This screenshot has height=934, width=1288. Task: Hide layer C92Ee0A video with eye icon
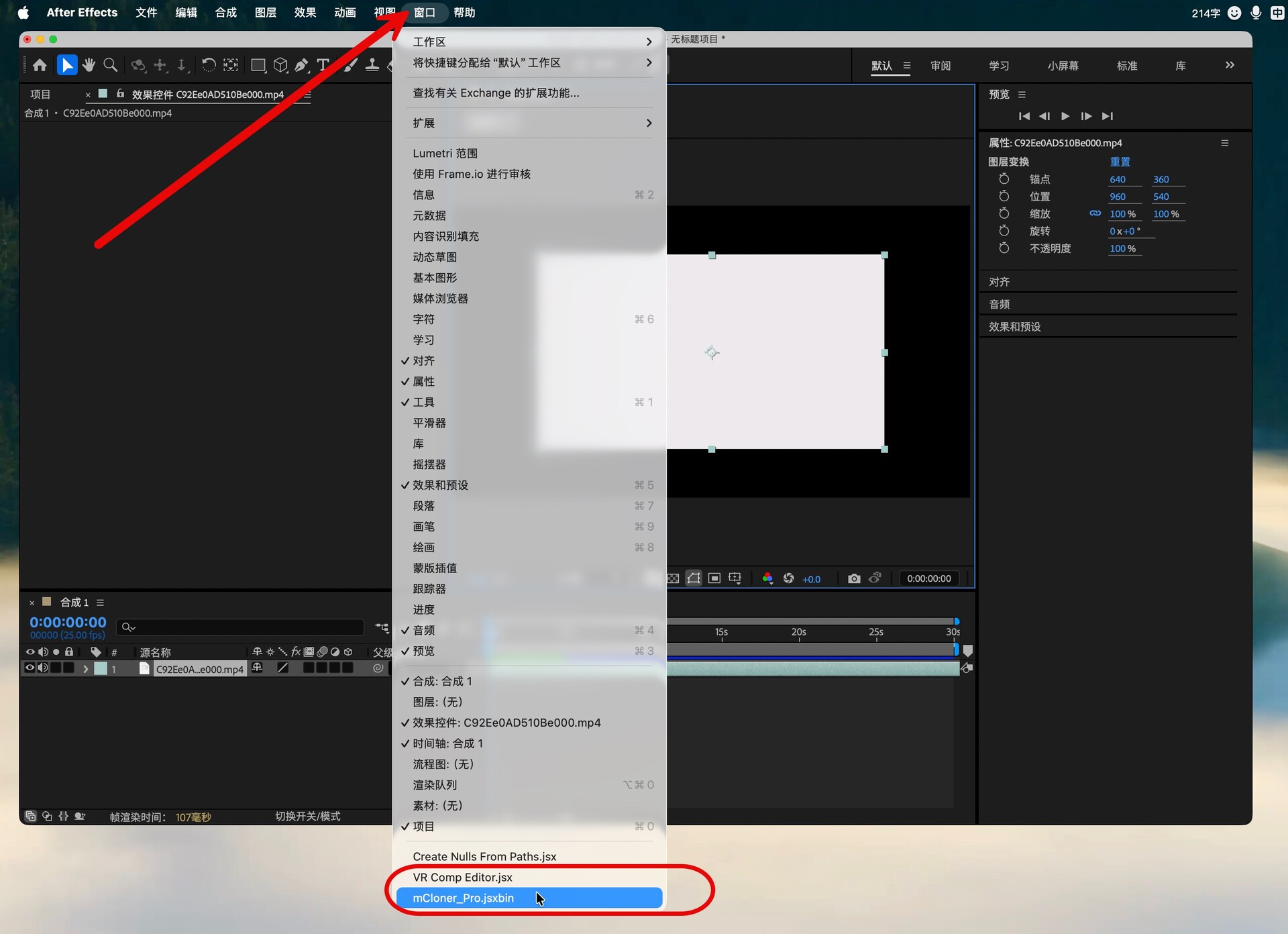point(30,668)
